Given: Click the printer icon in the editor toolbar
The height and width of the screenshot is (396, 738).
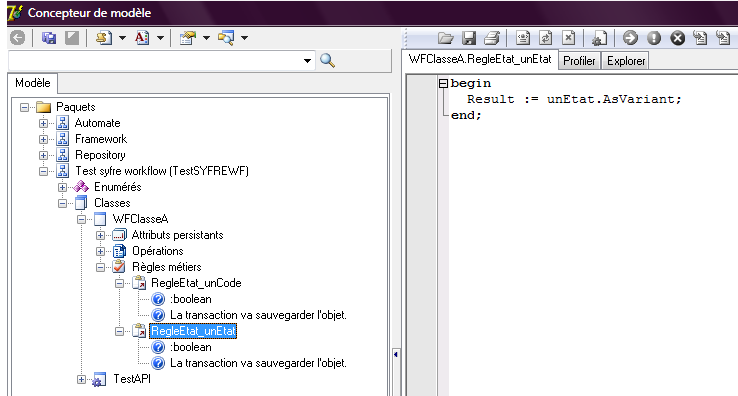Looking at the screenshot, I should coord(492,38).
